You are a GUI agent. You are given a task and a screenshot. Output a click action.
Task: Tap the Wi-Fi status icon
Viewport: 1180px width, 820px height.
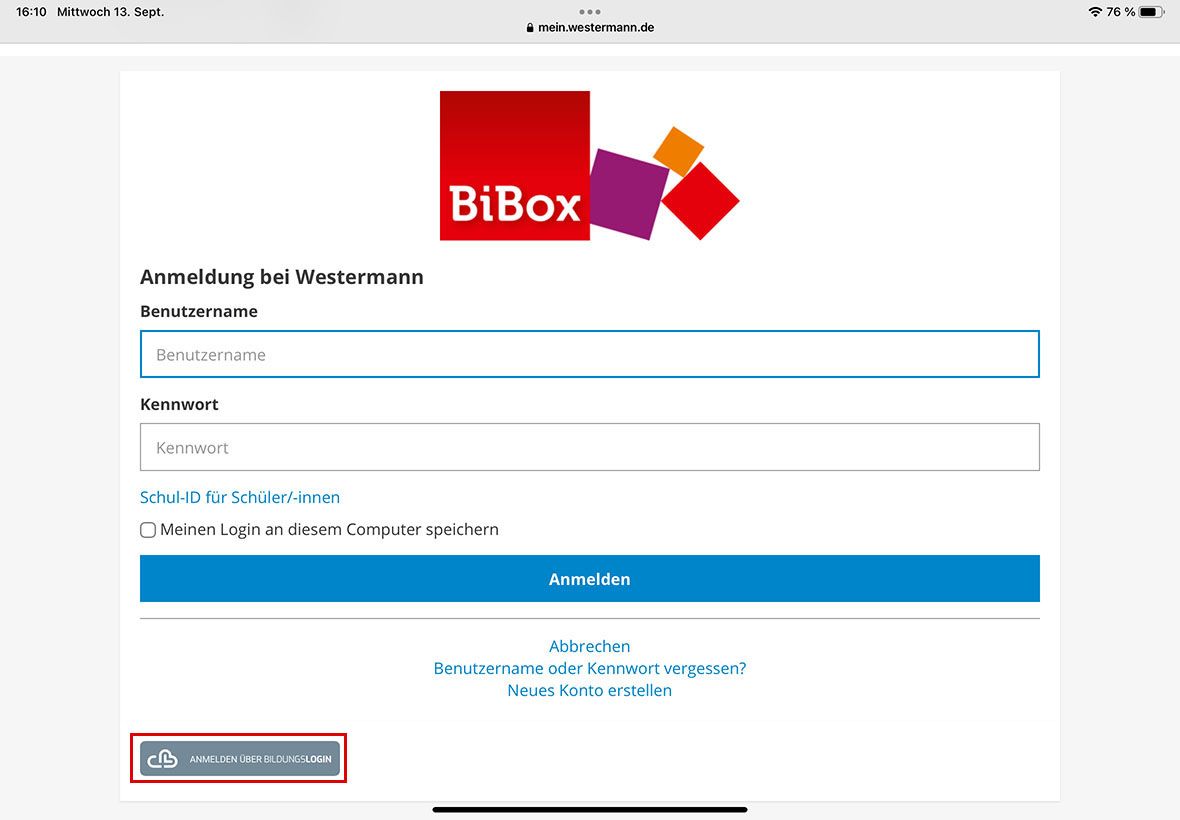pyautogui.click(x=1095, y=12)
